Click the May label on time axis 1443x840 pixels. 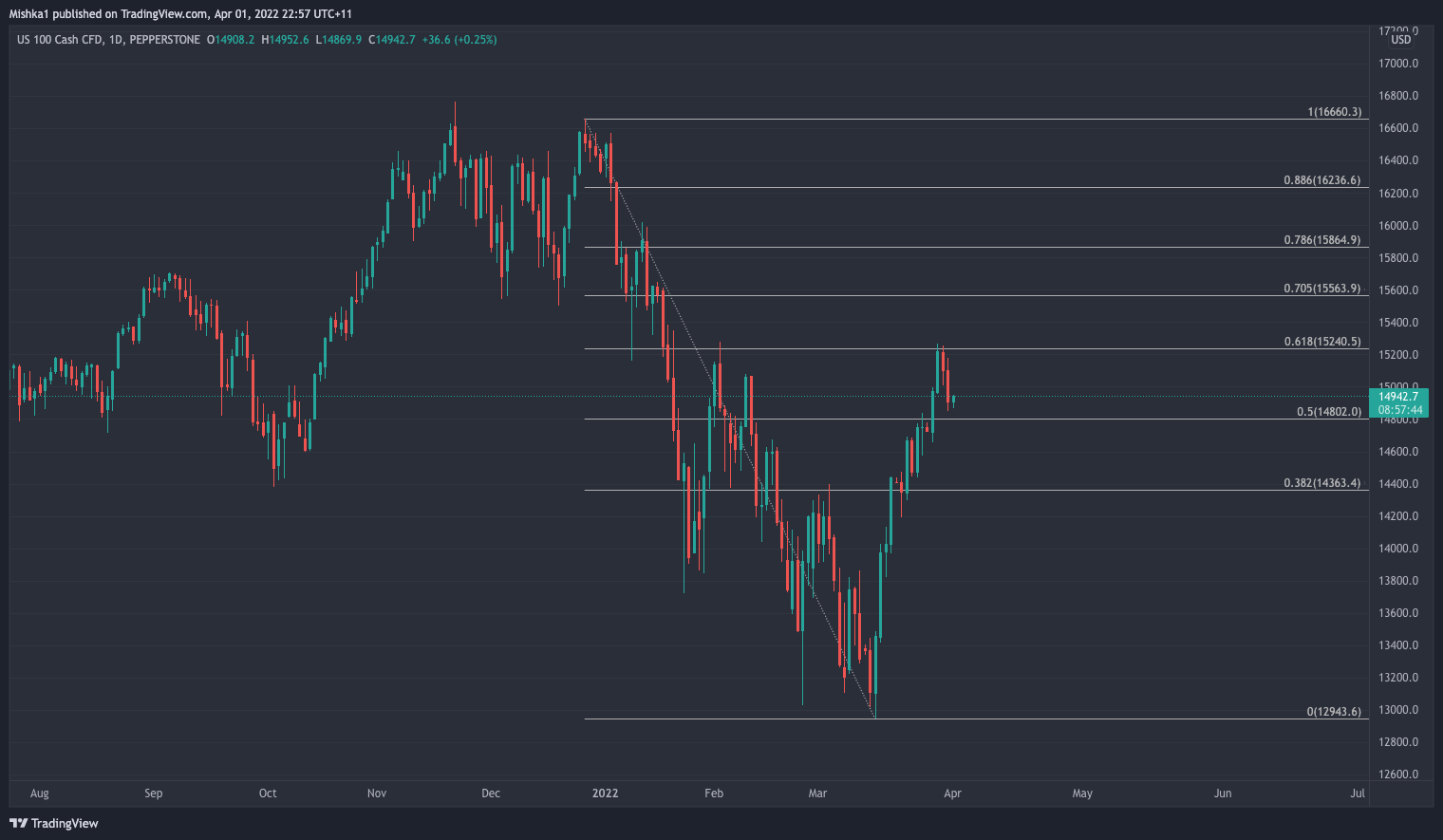tap(1082, 793)
